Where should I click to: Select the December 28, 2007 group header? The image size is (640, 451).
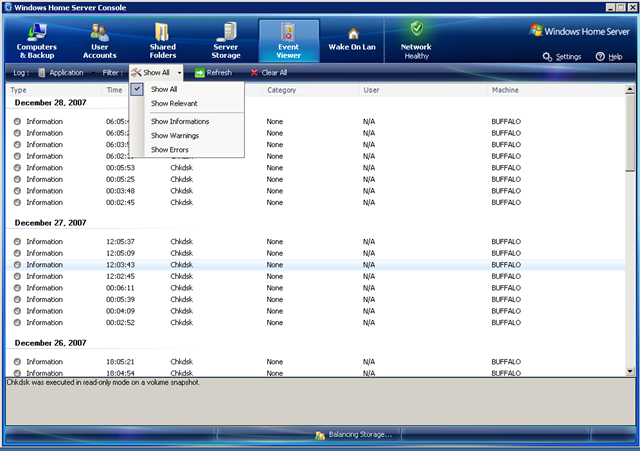pyautogui.click(x=50, y=102)
